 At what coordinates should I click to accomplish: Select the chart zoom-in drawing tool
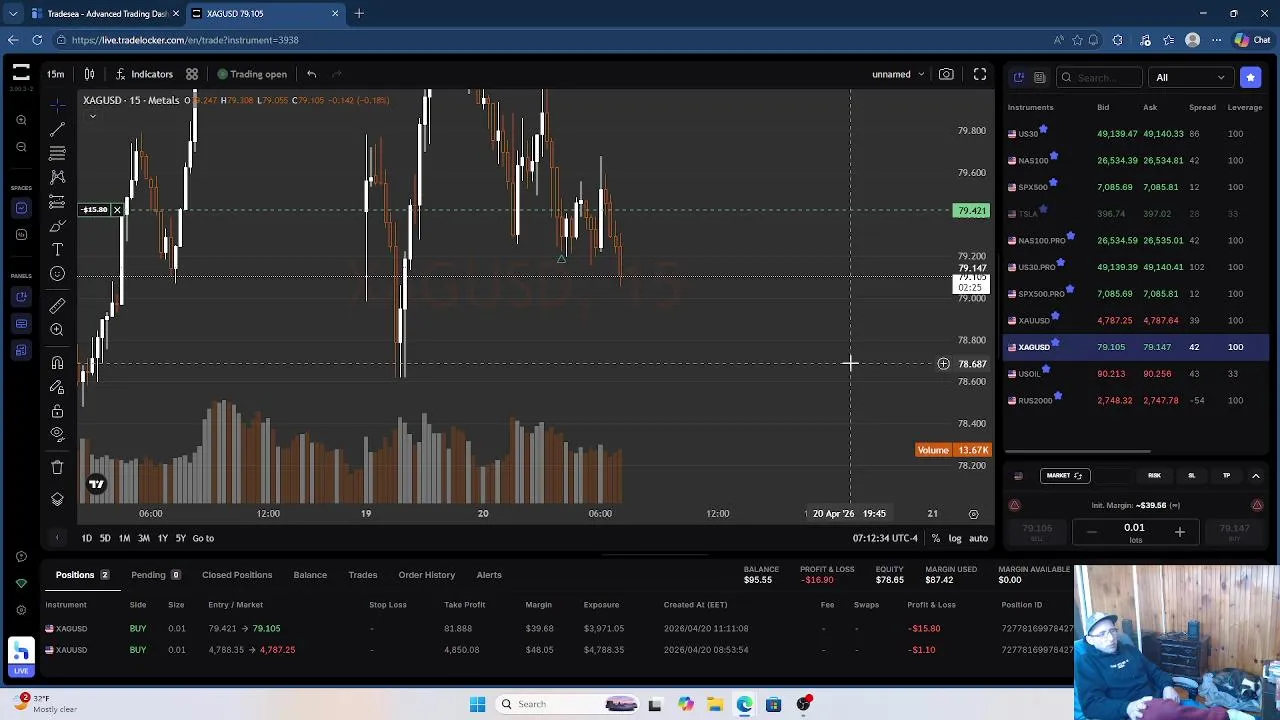tap(57, 330)
